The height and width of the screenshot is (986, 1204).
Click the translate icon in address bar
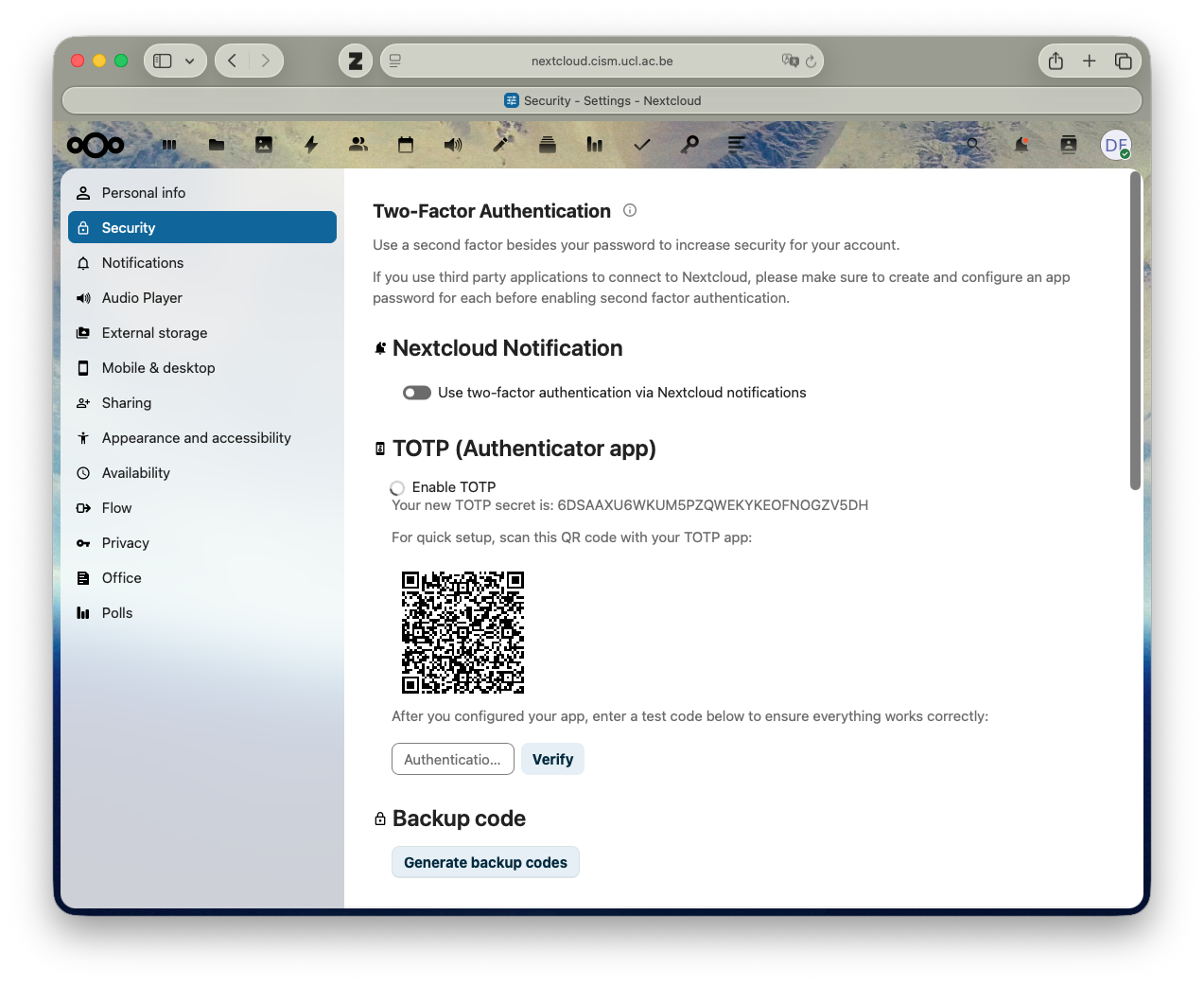(x=791, y=61)
